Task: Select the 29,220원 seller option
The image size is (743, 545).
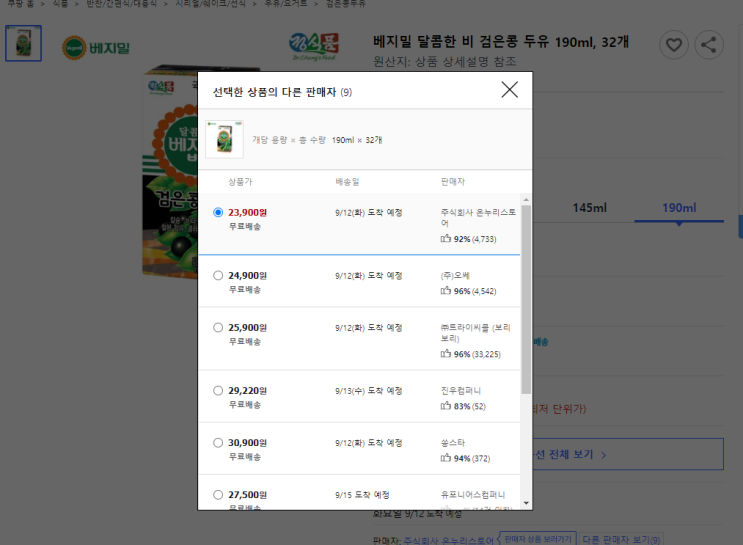Action: [217, 391]
